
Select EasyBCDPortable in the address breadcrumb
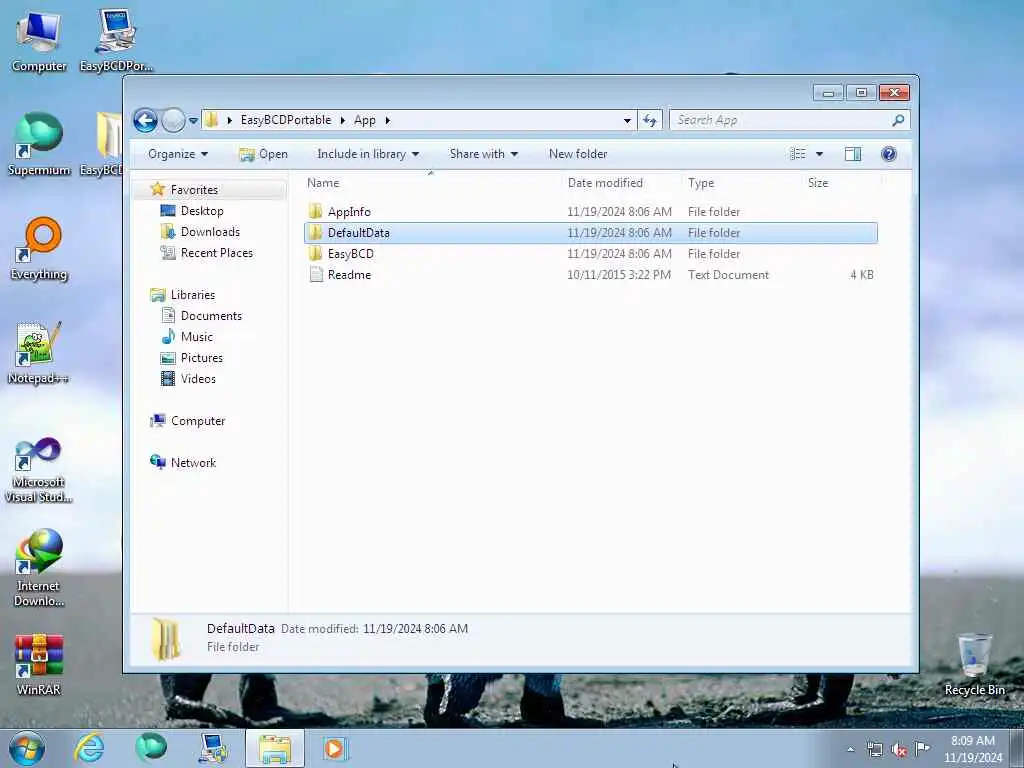pyautogui.click(x=285, y=120)
